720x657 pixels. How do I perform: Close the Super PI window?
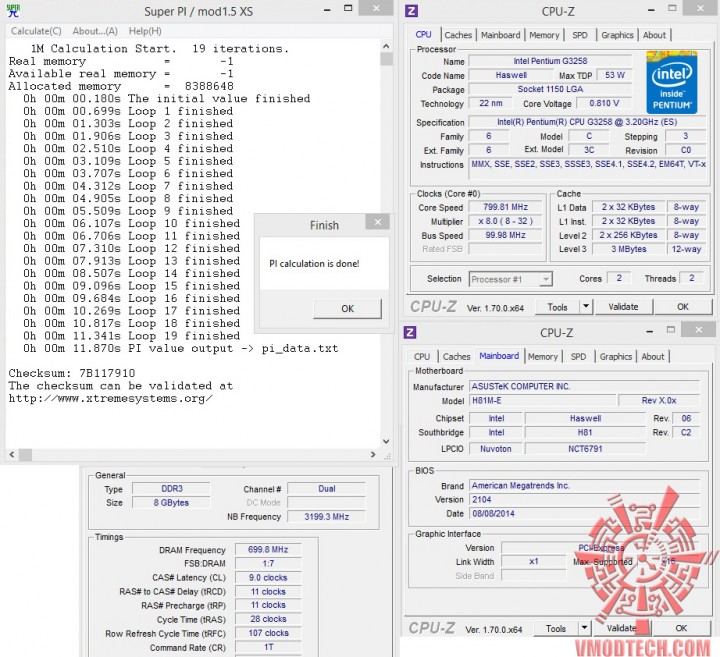376,9
